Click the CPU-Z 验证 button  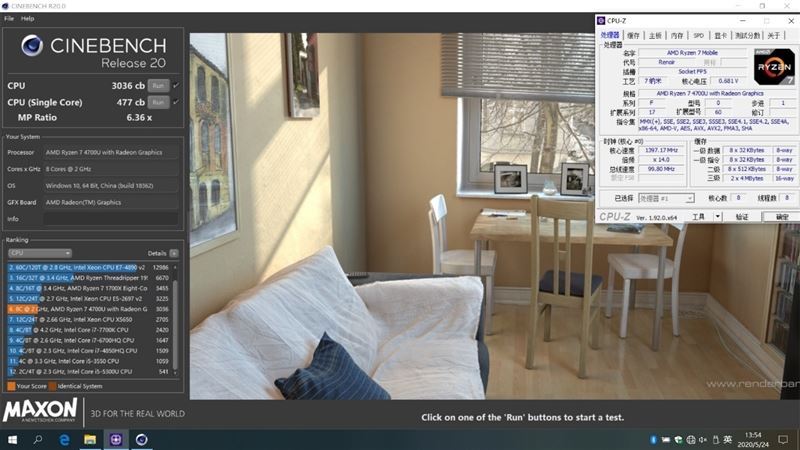click(742, 216)
